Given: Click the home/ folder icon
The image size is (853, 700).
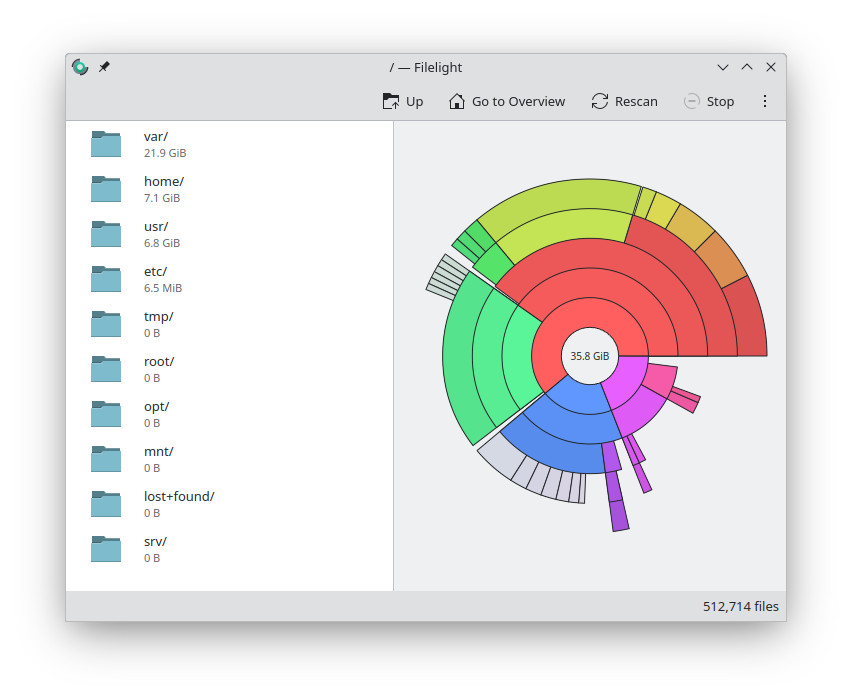Looking at the screenshot, I should click(x=106, y=189).
